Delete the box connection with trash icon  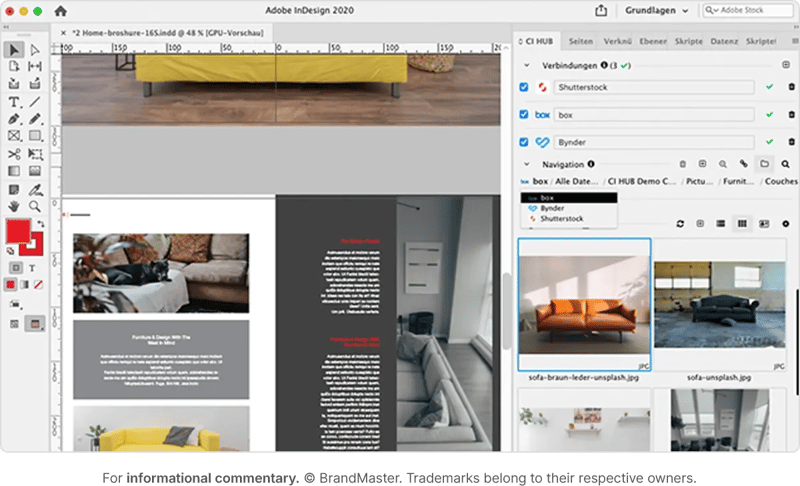tap(791, 115)
